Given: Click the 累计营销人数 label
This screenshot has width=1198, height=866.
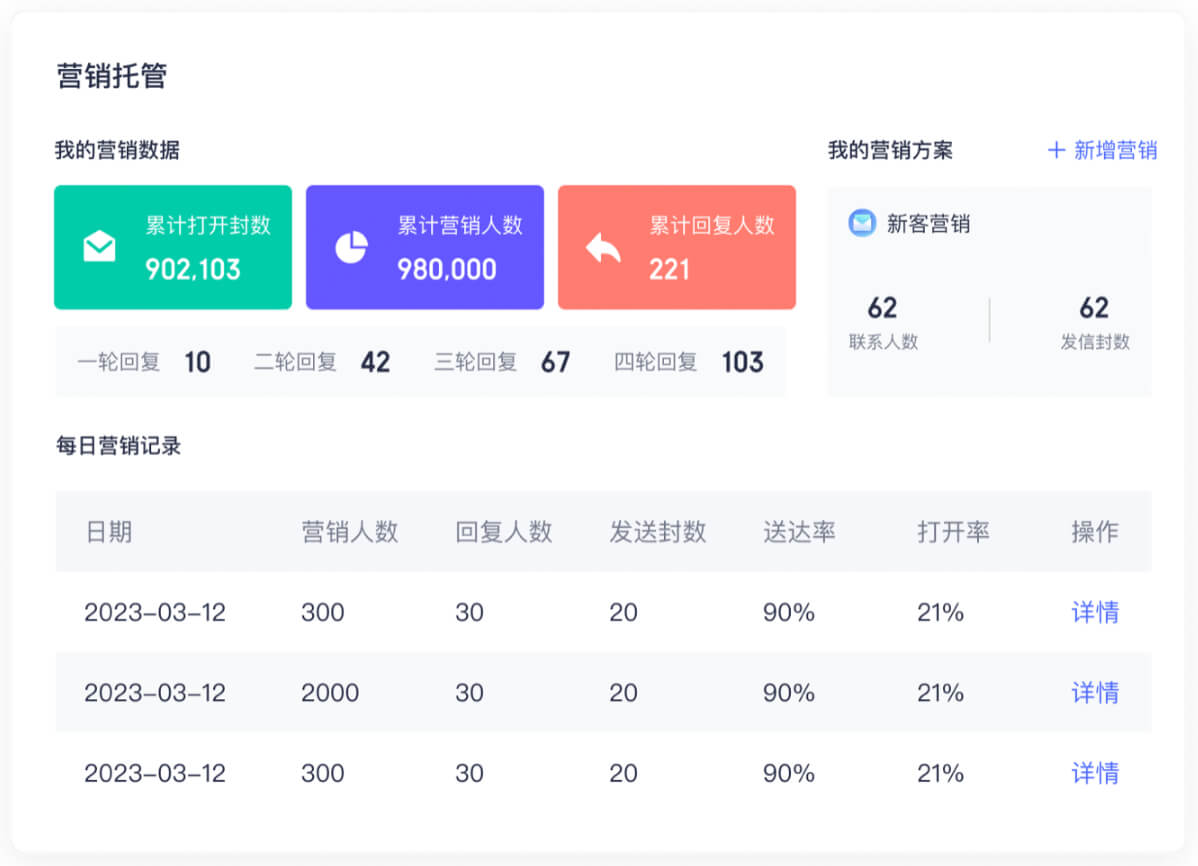Looking at the screenshot, I should point(460,225).
